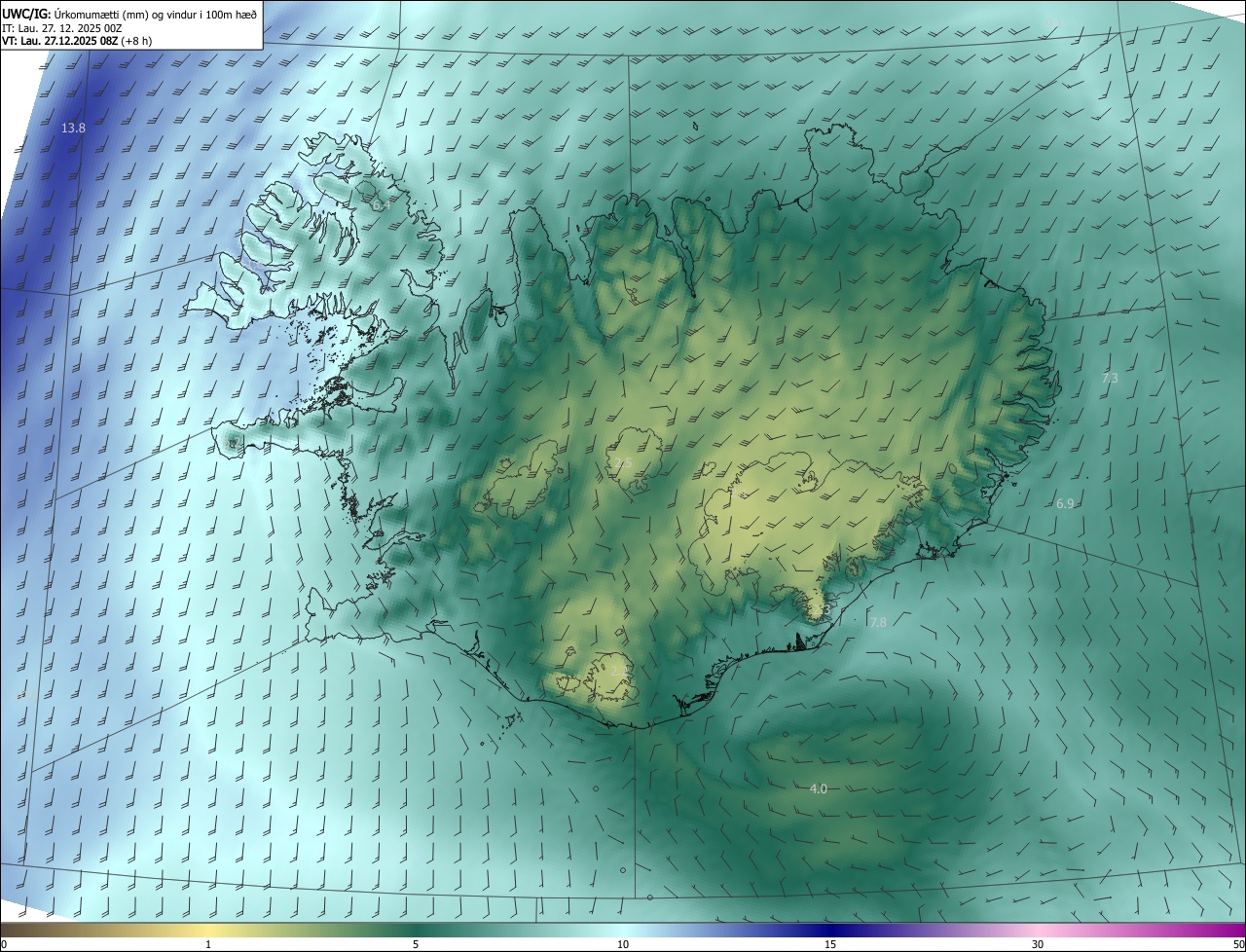Click the 0 tick label on the colorbar
1246x952 pixels.
coord(4,944)
